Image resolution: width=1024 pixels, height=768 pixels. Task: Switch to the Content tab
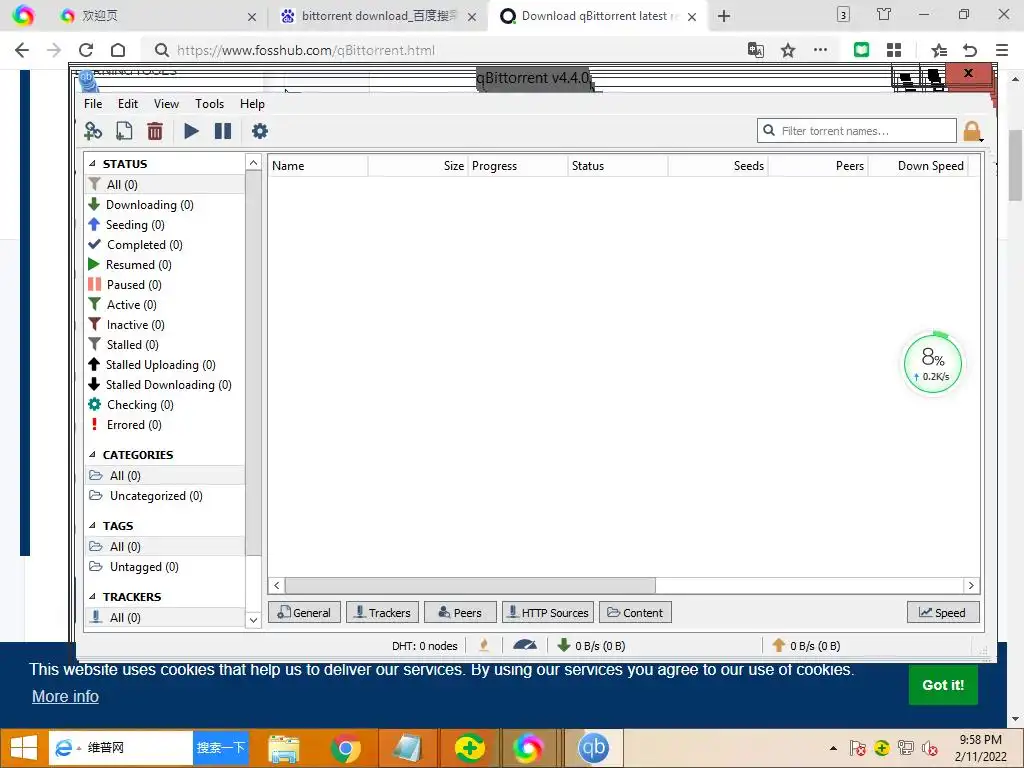635,613
